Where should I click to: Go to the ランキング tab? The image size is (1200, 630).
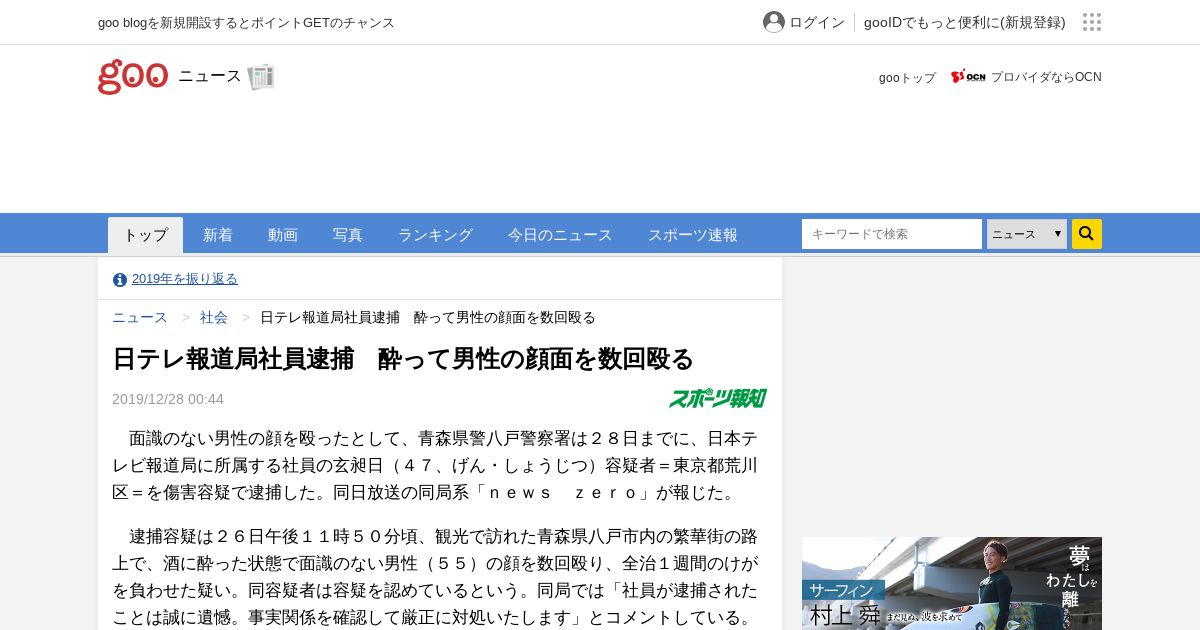(x=435, y=235)
